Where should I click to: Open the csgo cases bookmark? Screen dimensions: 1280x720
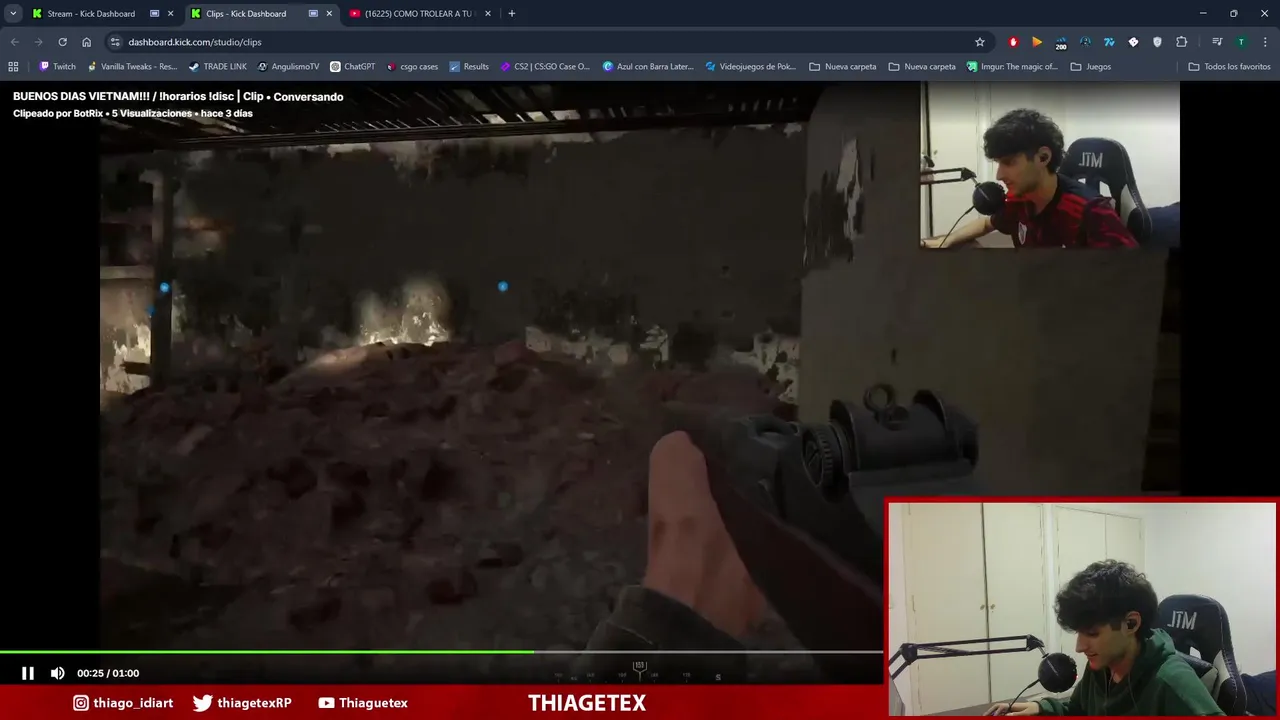(x=412, y=67)
